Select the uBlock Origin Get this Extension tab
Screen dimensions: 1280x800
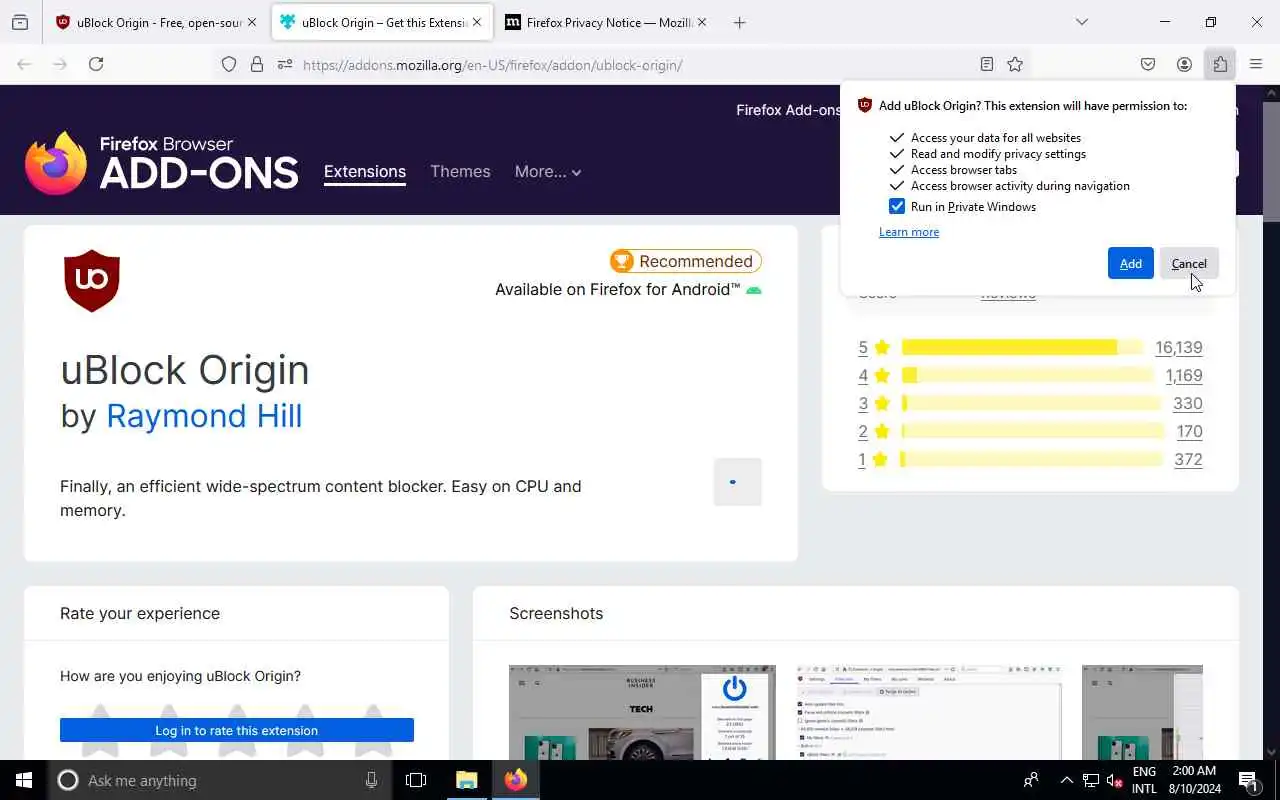click(x=382, y=22)
